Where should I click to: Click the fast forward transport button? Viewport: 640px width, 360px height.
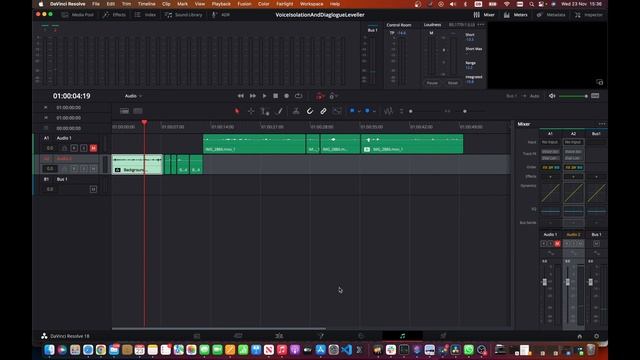point(253,96)
